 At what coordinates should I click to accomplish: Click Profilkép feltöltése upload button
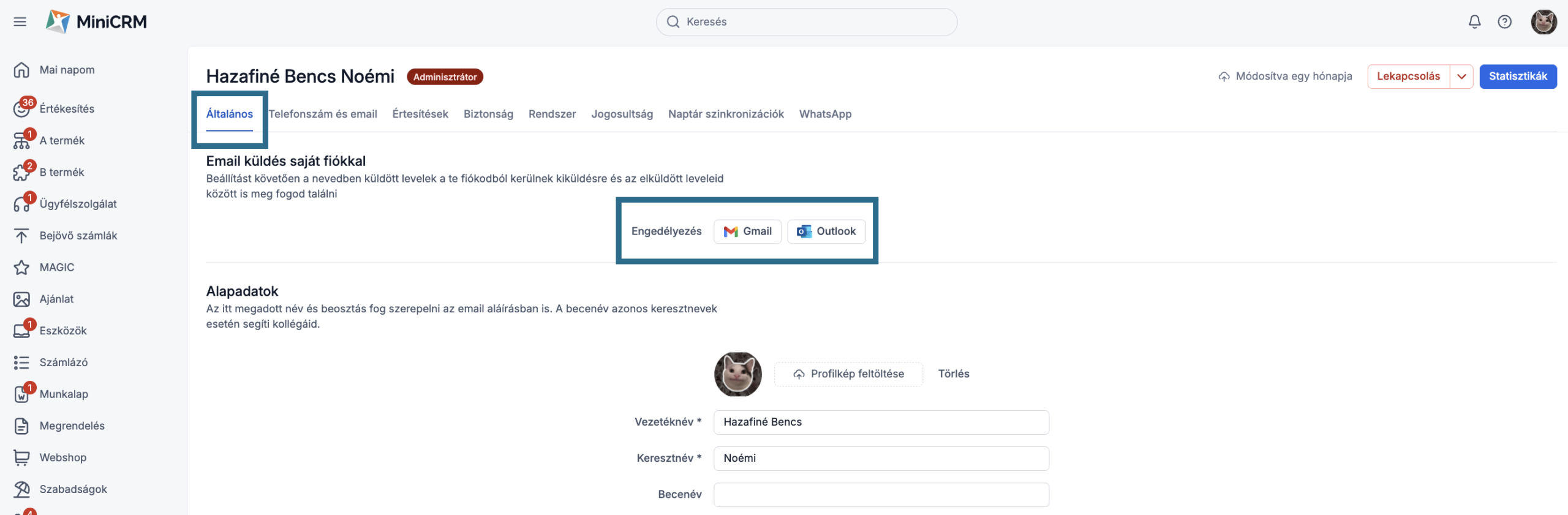pos(848,374)
